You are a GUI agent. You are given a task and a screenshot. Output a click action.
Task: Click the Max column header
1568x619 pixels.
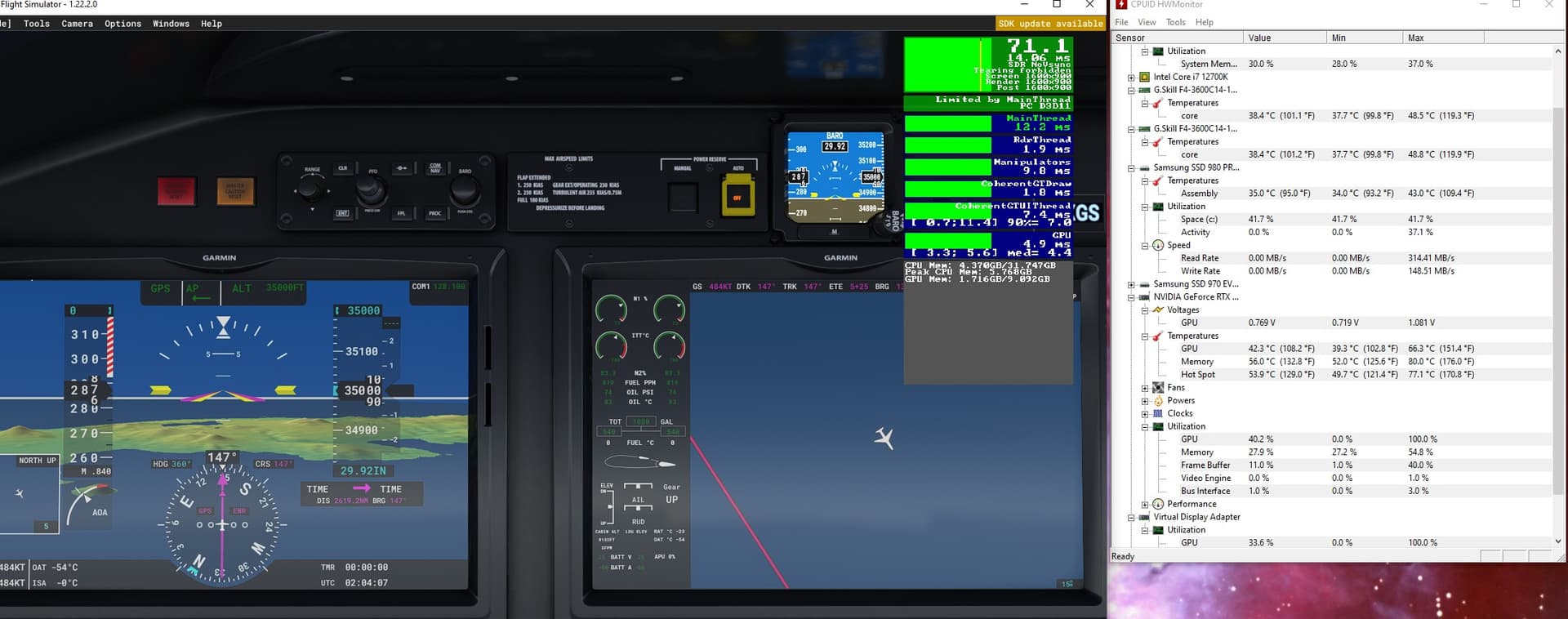[1443, 38]
